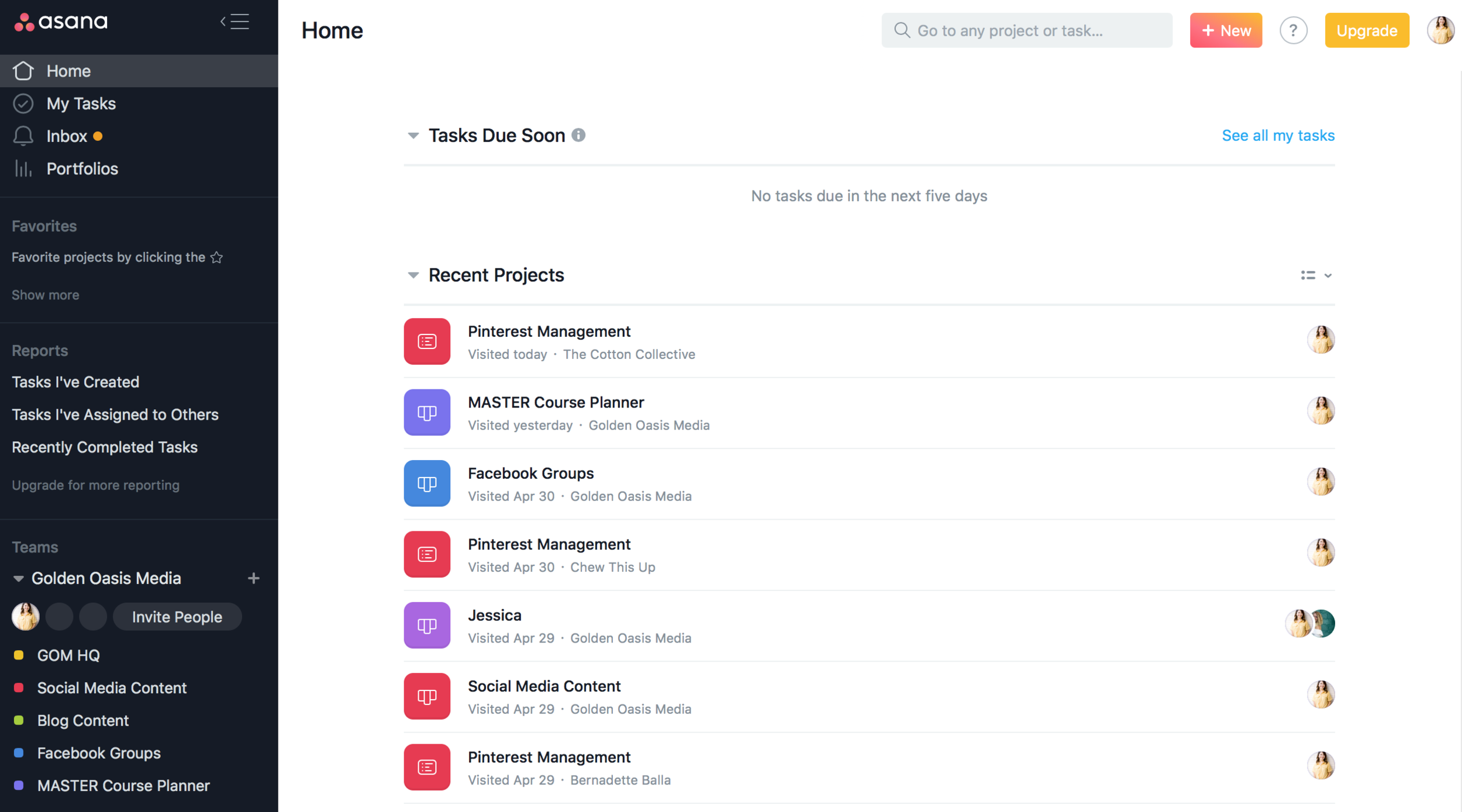Click the Favorites section heading
Image resolution: width=1462 pixels, height=812 pixels.
44,226
